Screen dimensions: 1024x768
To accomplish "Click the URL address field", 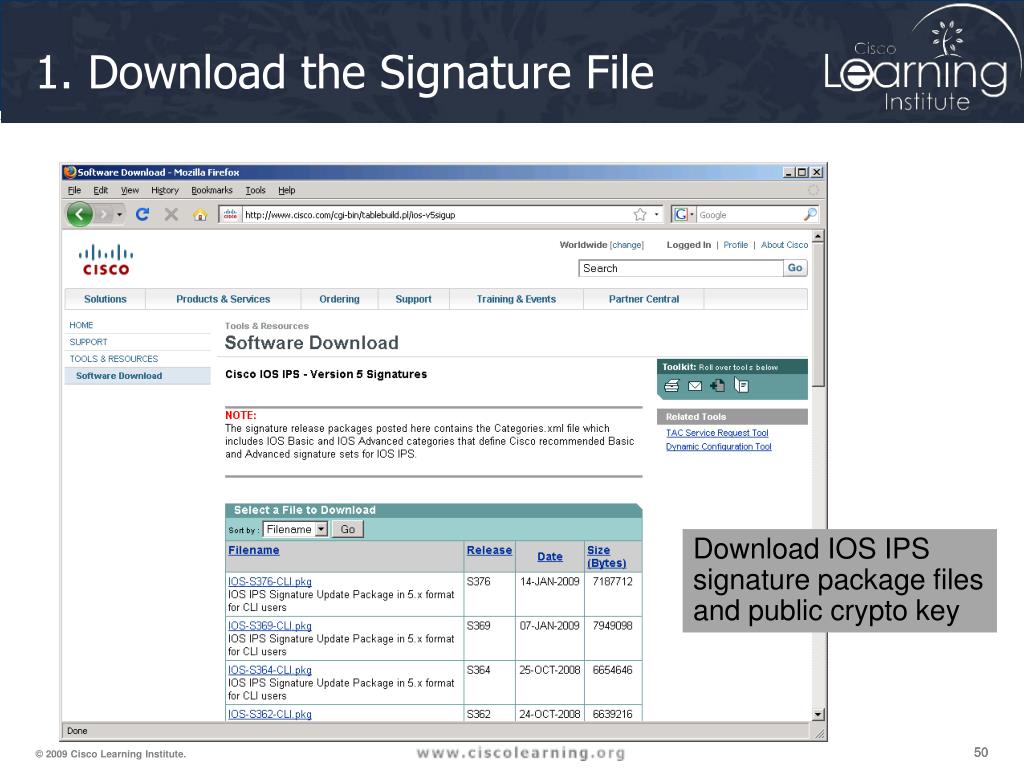I will point(435,214).
